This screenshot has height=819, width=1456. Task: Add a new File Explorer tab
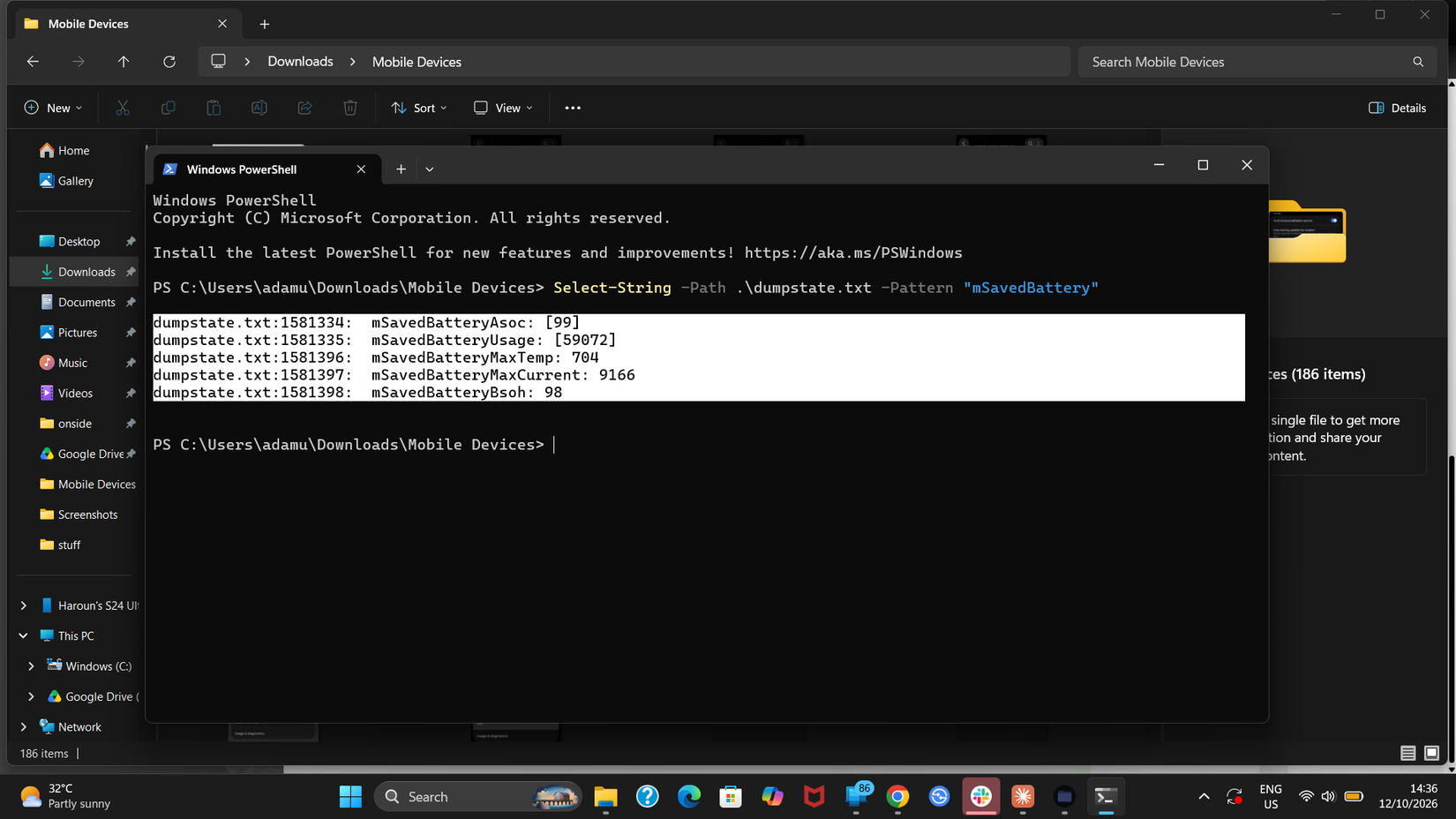(x=265, y=24)
